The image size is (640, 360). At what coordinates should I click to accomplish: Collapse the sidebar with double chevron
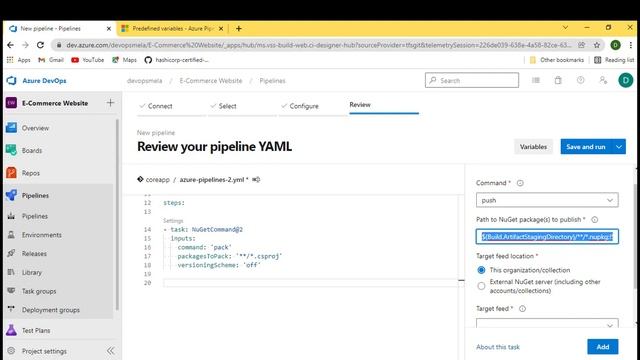[111, 351]
